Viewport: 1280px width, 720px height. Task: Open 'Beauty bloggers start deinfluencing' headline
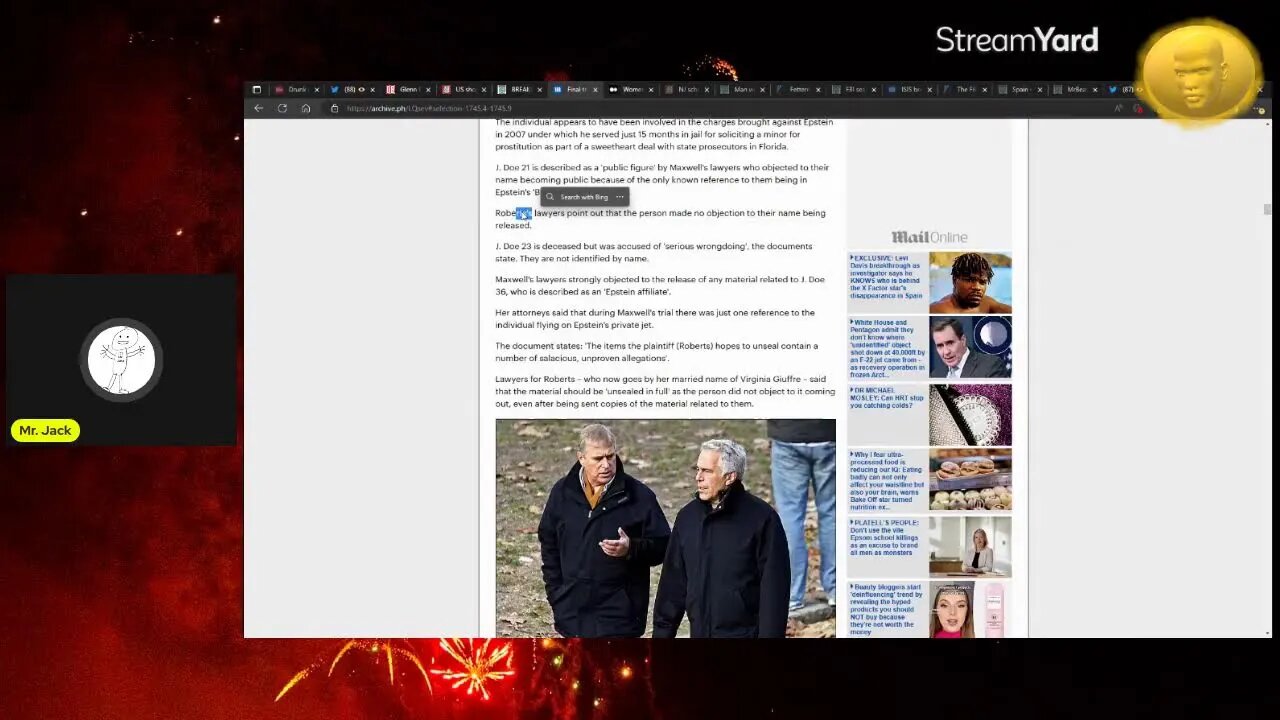[887, 610]
